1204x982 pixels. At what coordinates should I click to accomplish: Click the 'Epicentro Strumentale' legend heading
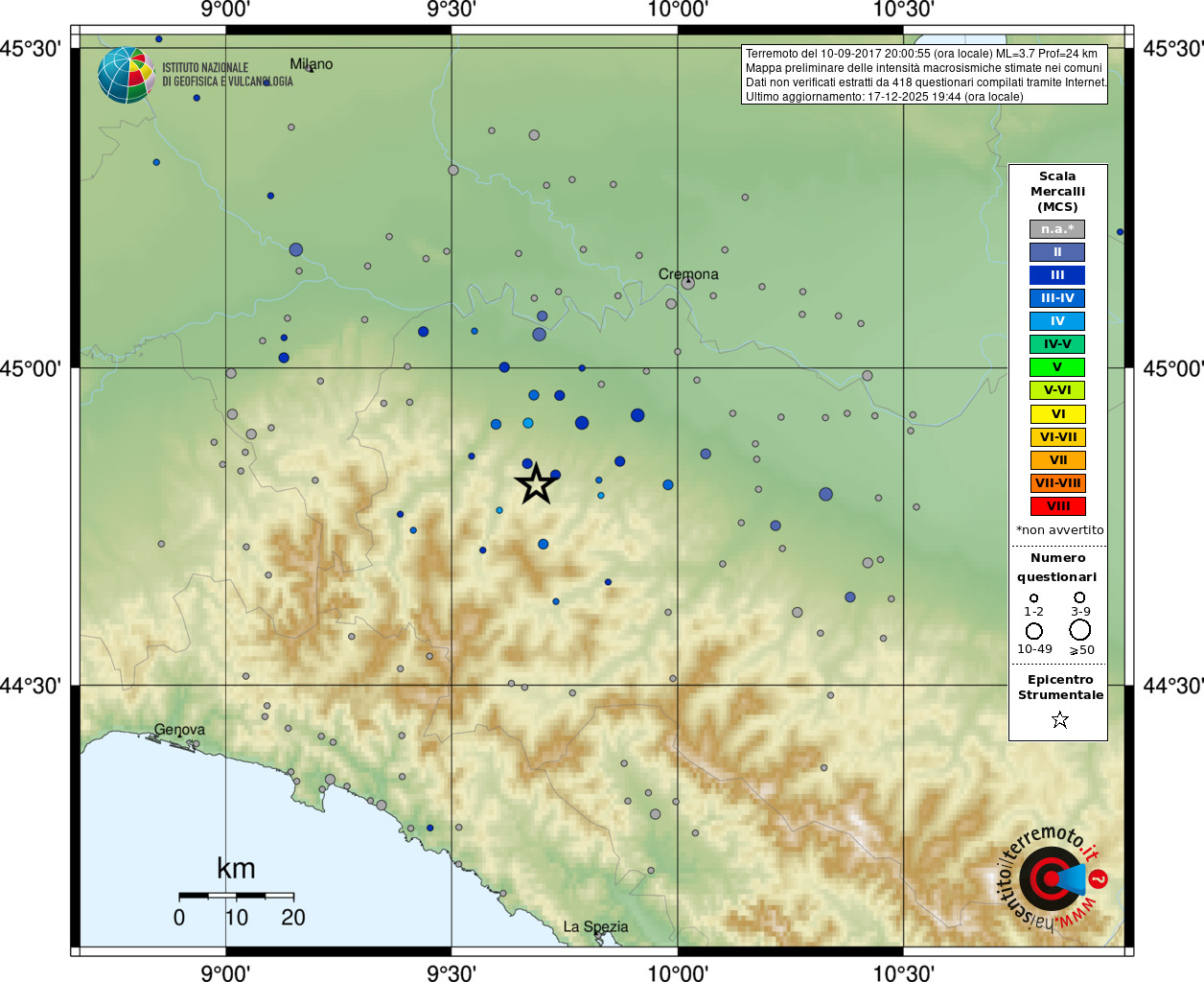point(1060,688)
